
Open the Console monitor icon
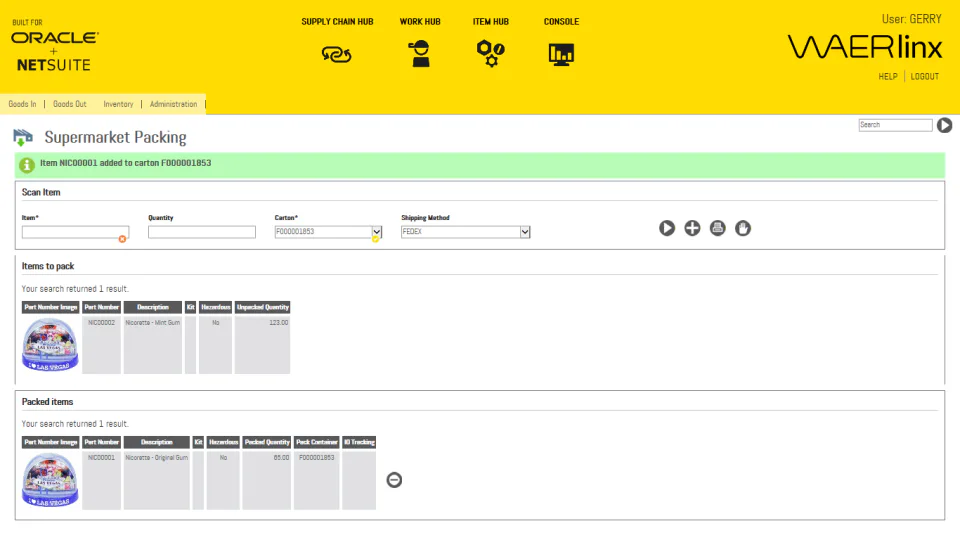pyautogui.click(x=561, y=54)
